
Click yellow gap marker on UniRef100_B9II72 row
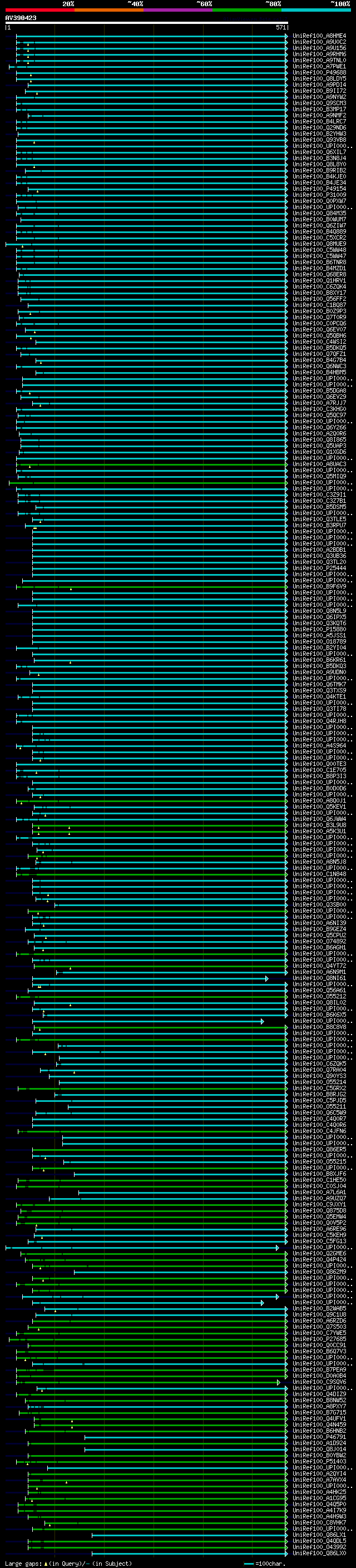(37, 93)
